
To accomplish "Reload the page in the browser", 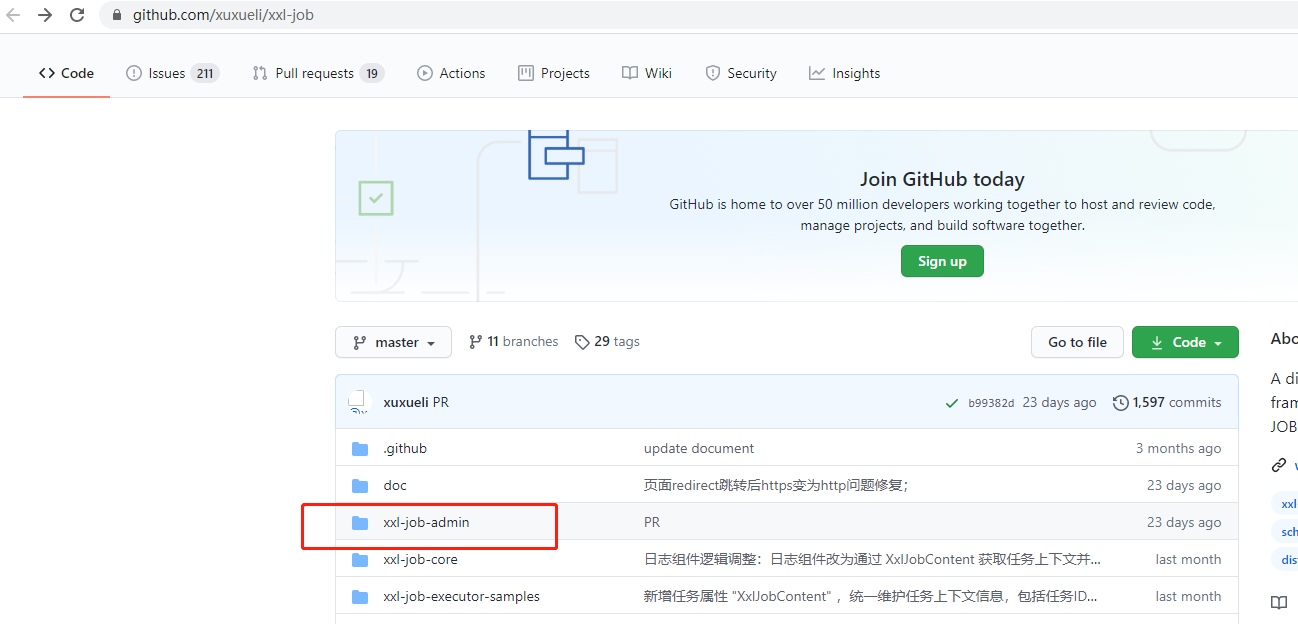I will [77, 15].
